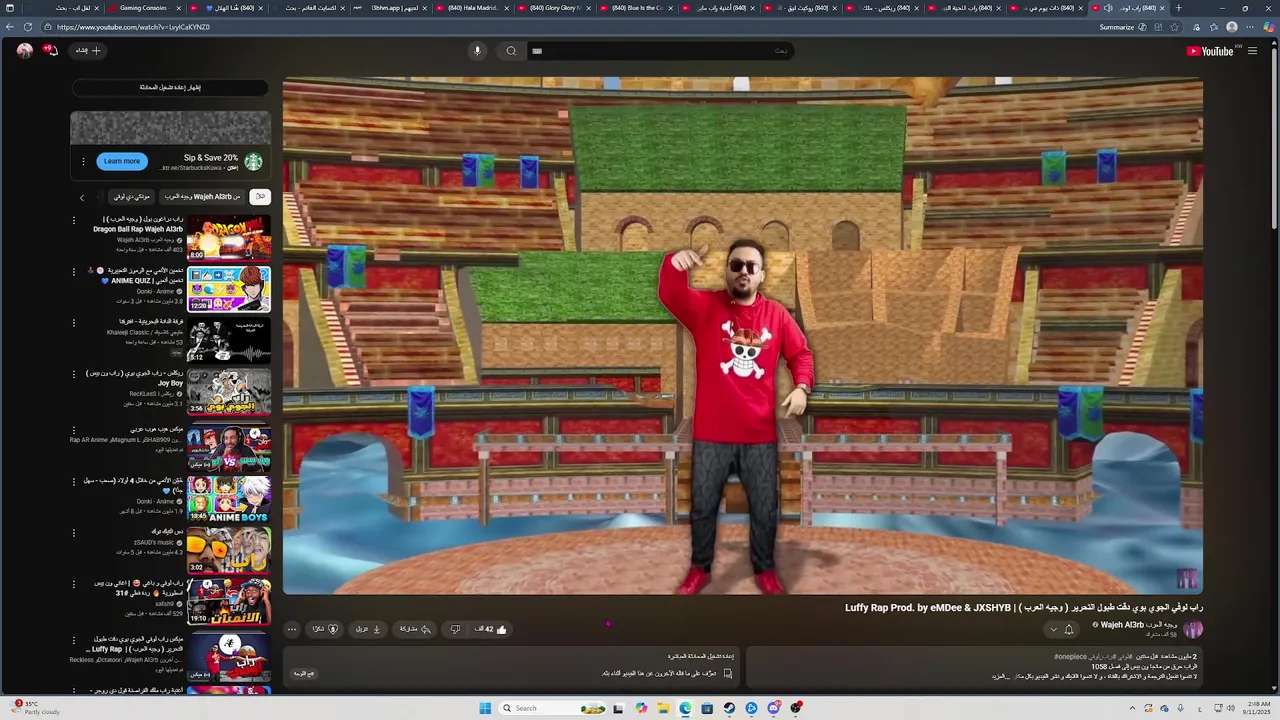Select the 'All' filter chip
Viewport: 1280px width, 720px height.
click(x=260, y=197)
